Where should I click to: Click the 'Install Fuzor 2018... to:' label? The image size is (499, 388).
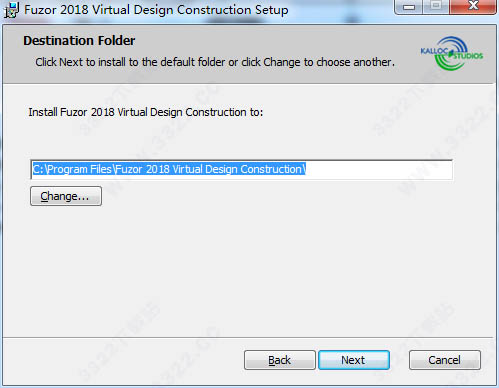click(146, 112)
